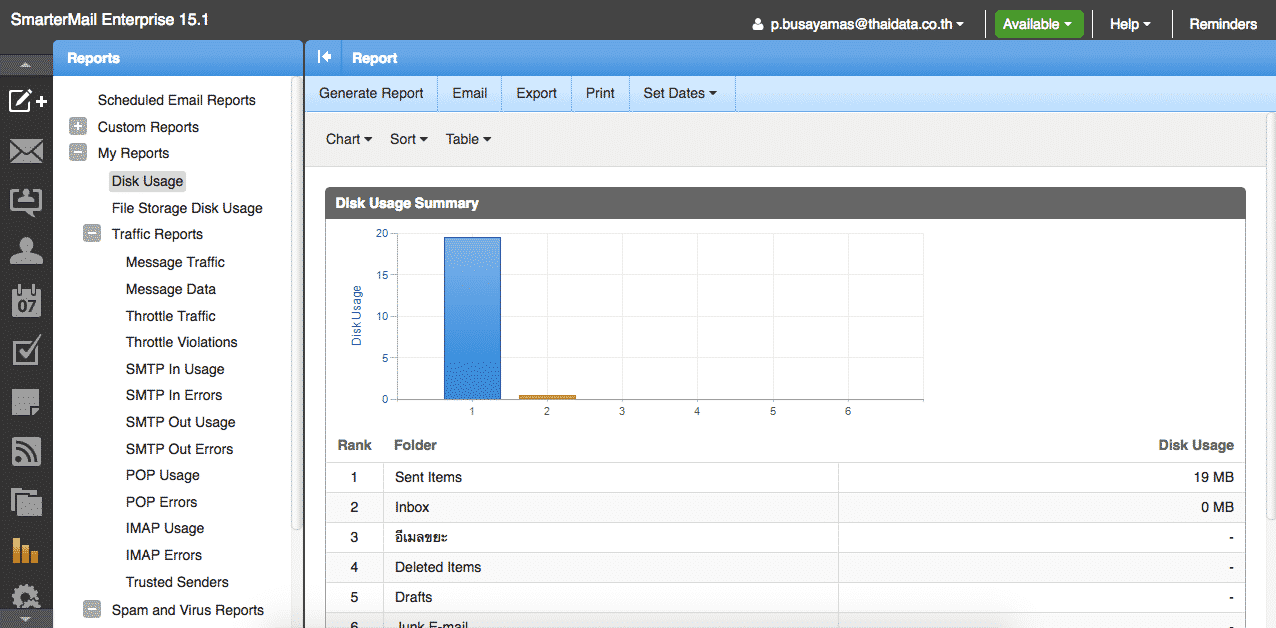Image resolution: width=1276 pixels, height=628 pixels.
Task: Open the Notes sidebar icon
Action: coord(26,402)
